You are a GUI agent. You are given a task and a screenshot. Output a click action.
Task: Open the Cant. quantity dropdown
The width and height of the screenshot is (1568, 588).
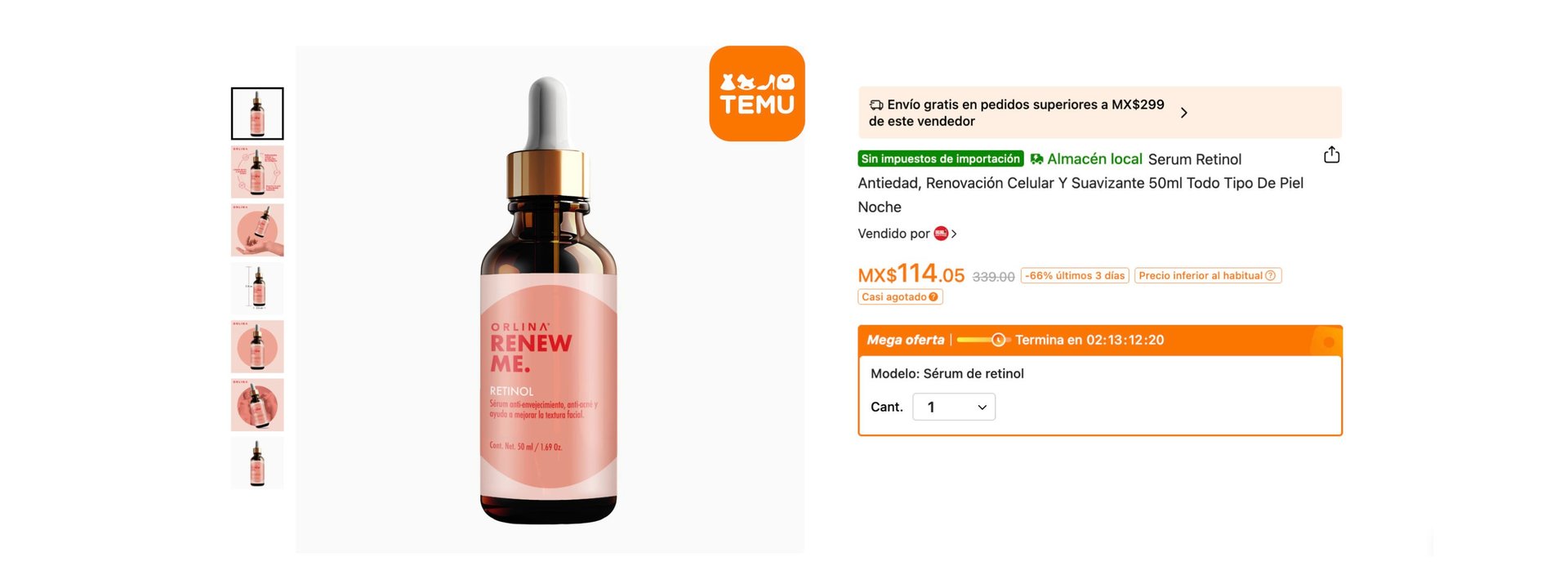[954, 407]
